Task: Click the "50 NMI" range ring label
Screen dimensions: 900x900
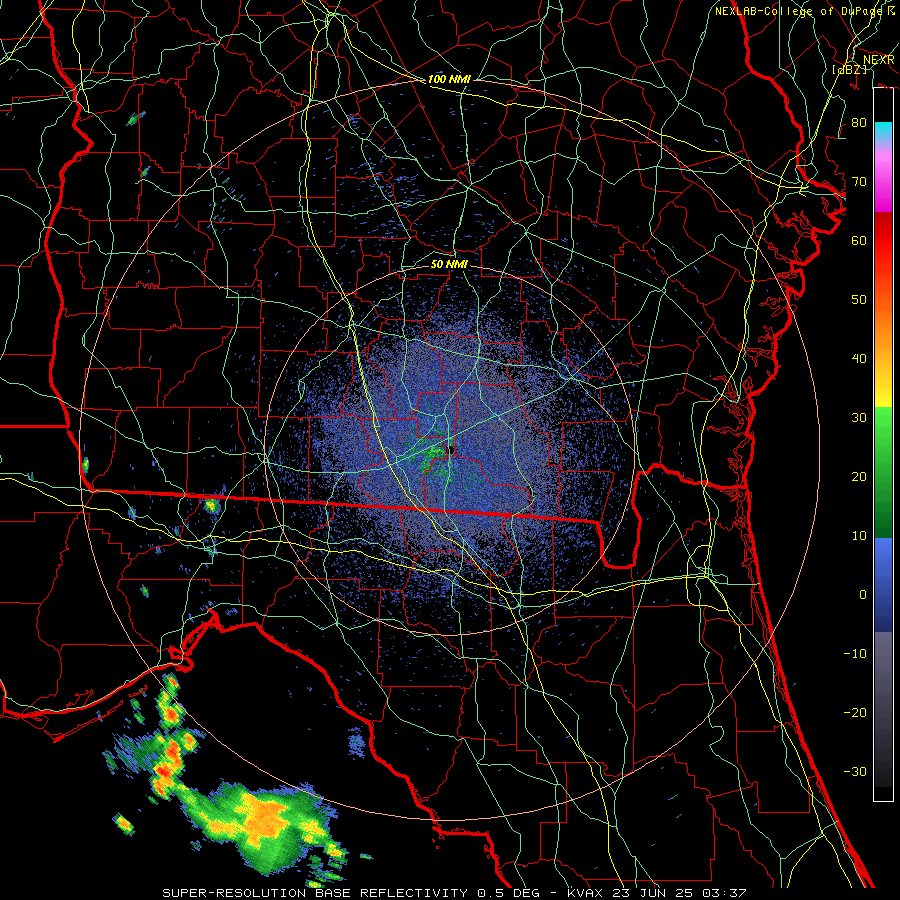Action: click(x=449, y=264)
